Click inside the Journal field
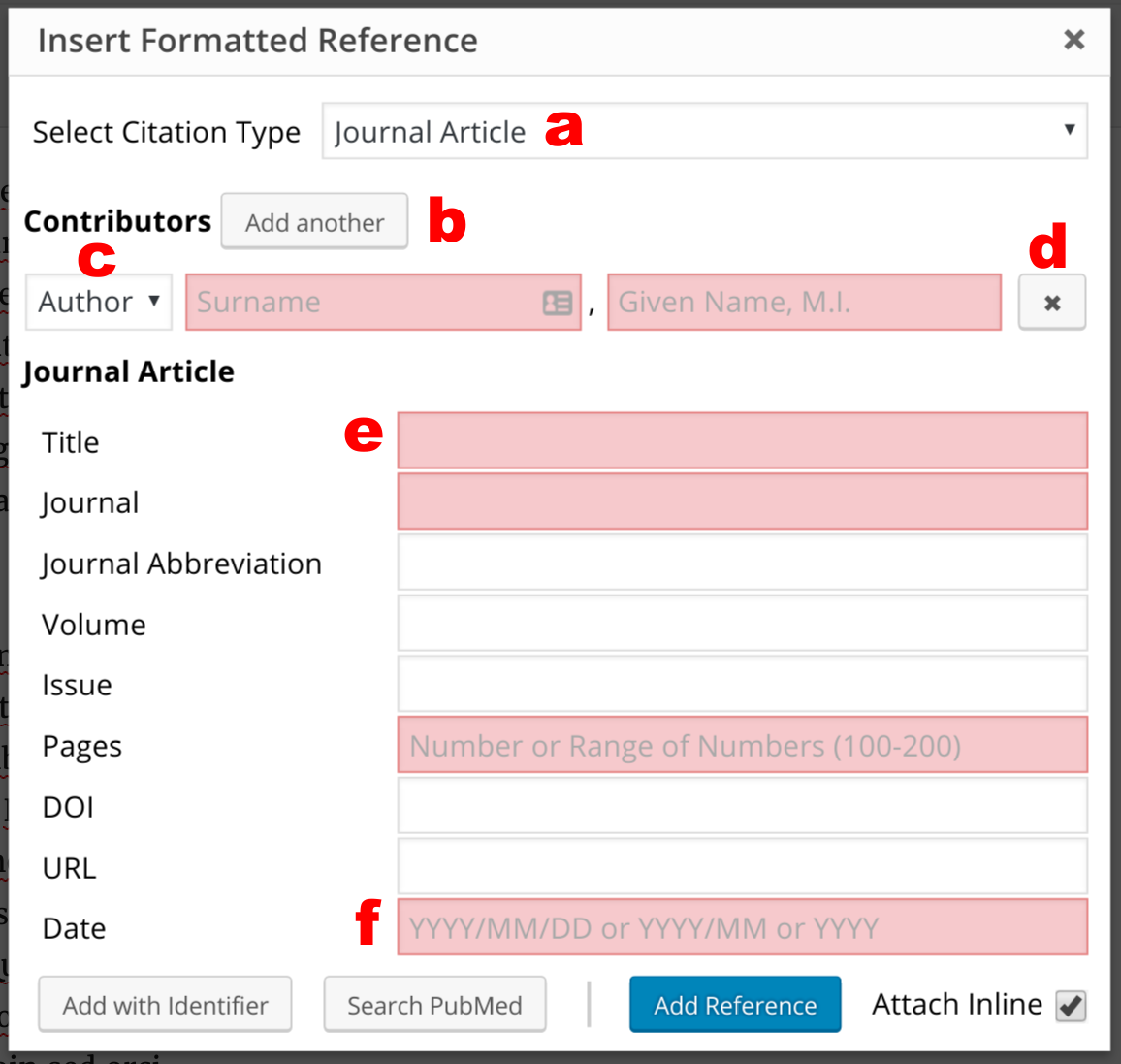The width and height of the screenshot is (1121, 1064). coord(742,501)
